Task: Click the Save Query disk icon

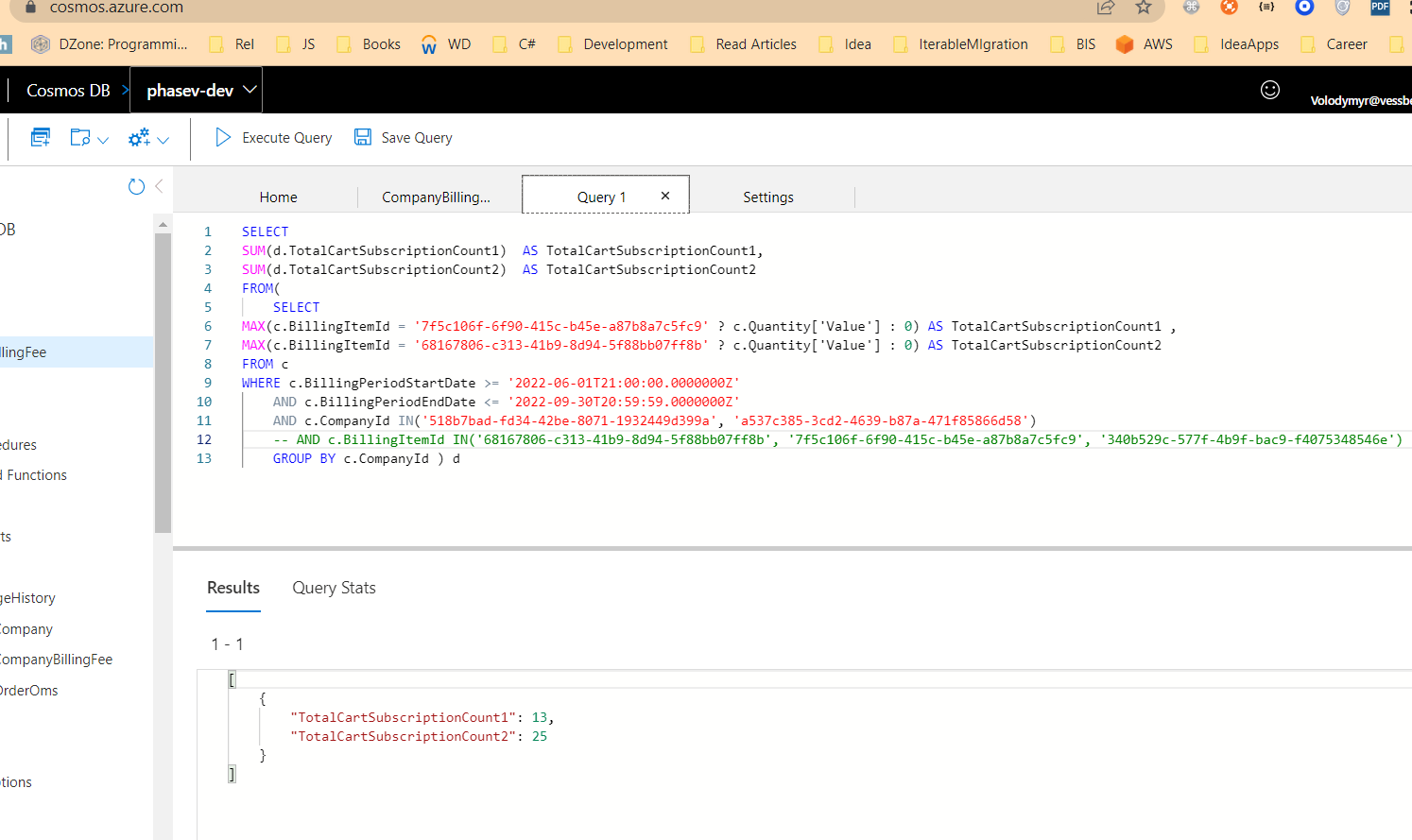Action: [363, 138]
